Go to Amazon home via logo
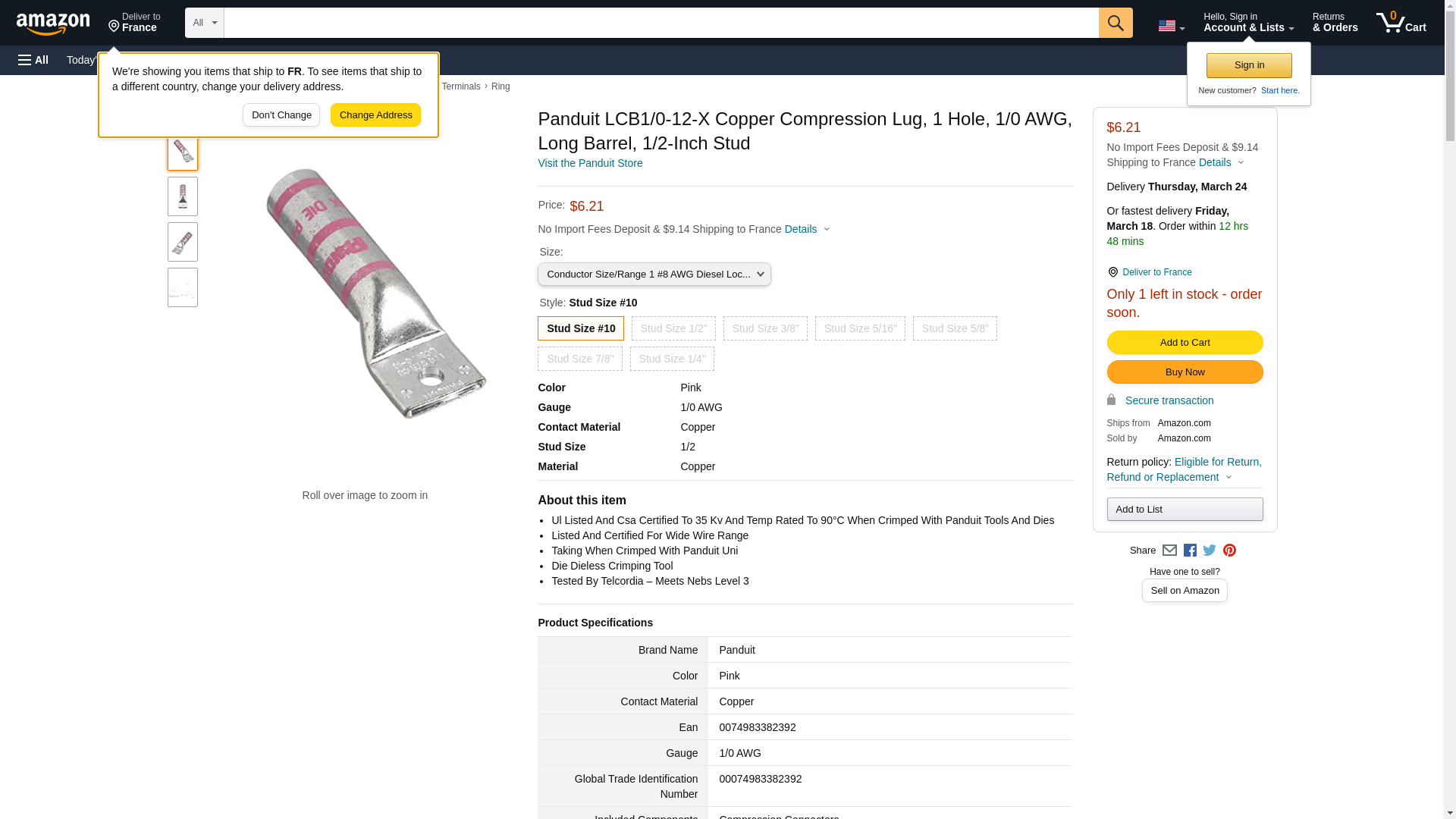 click(x=53, y=24)
